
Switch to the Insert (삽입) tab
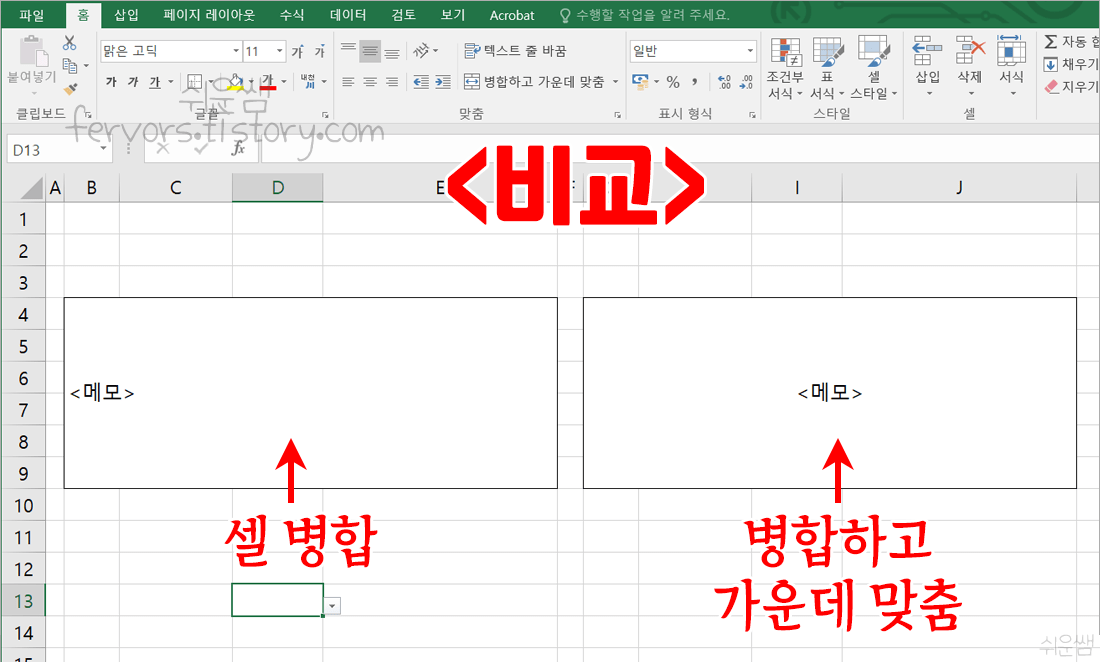click(x=126, y=15)
